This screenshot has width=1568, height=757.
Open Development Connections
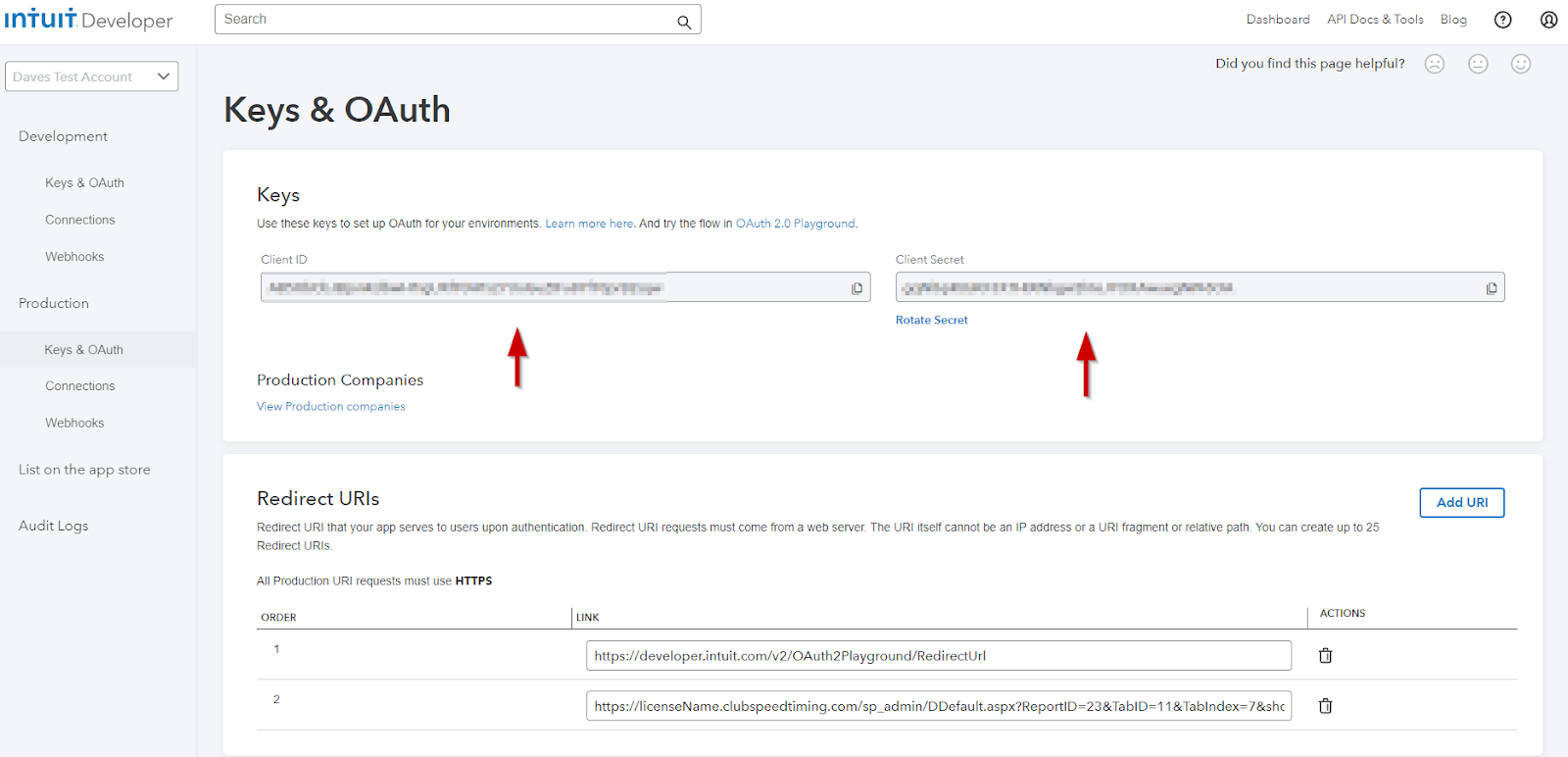80,220
